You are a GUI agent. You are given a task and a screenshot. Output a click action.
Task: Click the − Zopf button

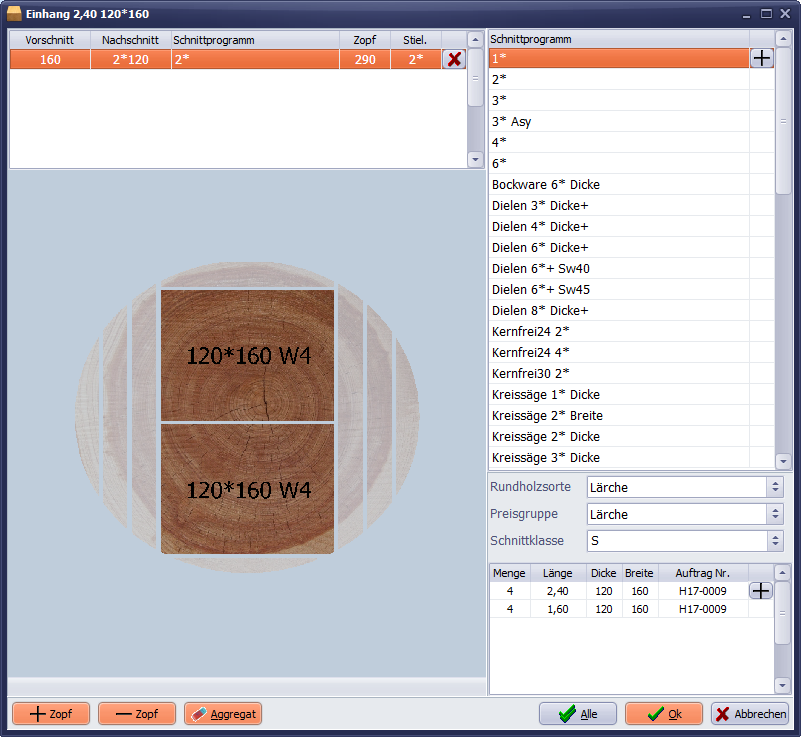coord(137,714)
